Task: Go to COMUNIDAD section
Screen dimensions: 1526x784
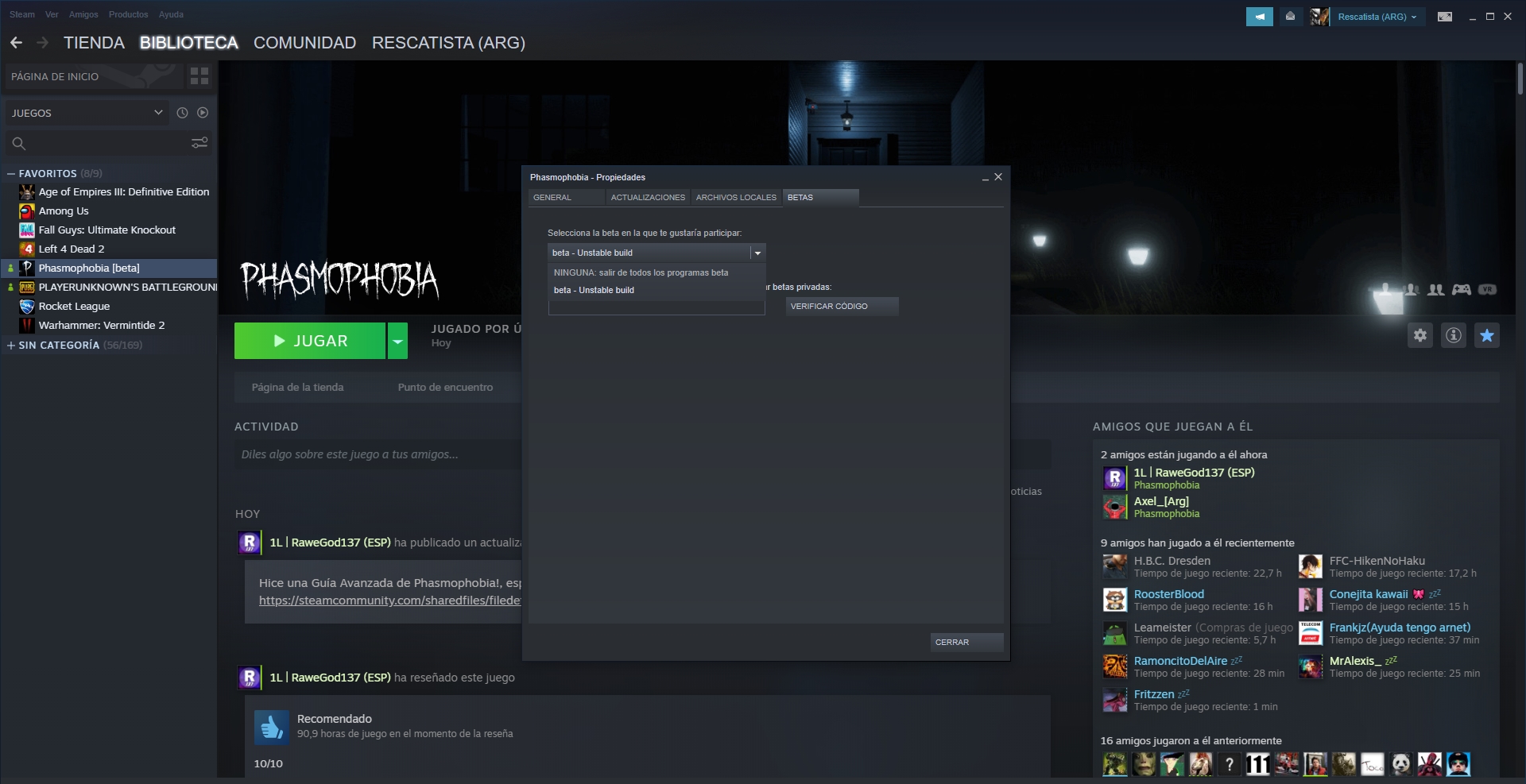Action: (x=304, y=43)
